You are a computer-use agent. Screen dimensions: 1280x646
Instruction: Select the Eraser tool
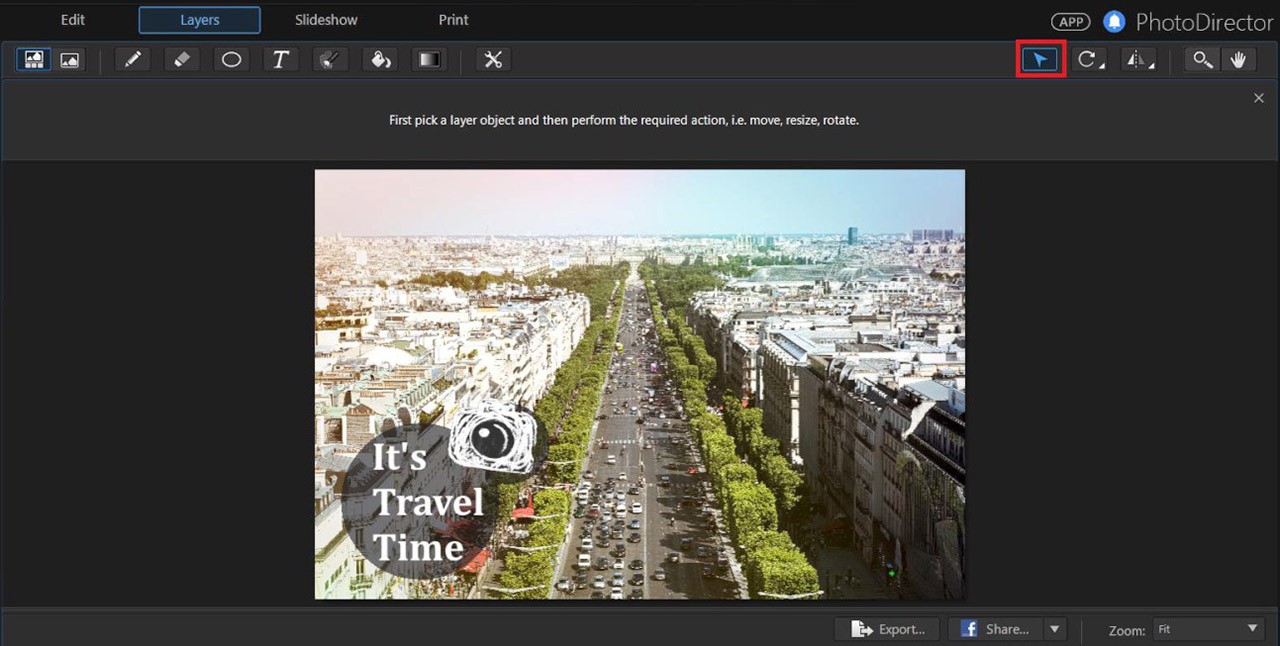[x=181, y=60]
